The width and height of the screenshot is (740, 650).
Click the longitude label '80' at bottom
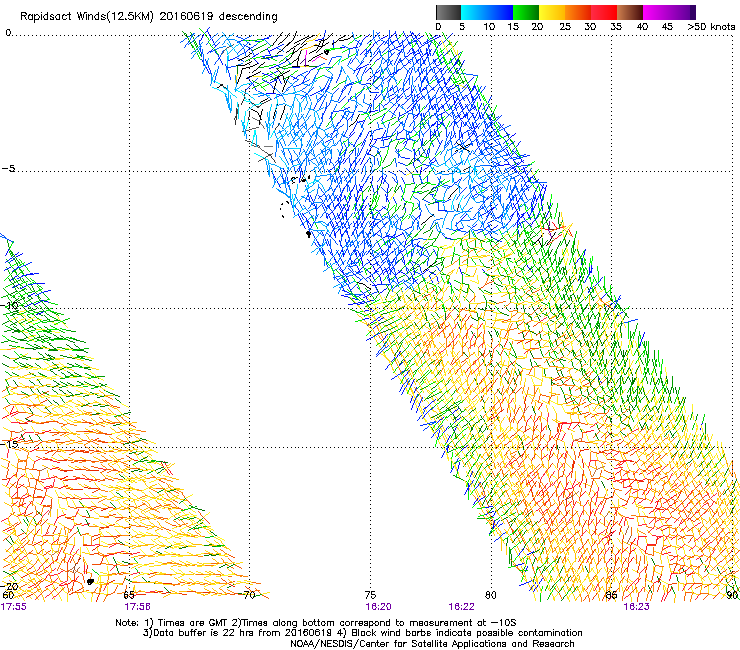[x=491, y=595]
